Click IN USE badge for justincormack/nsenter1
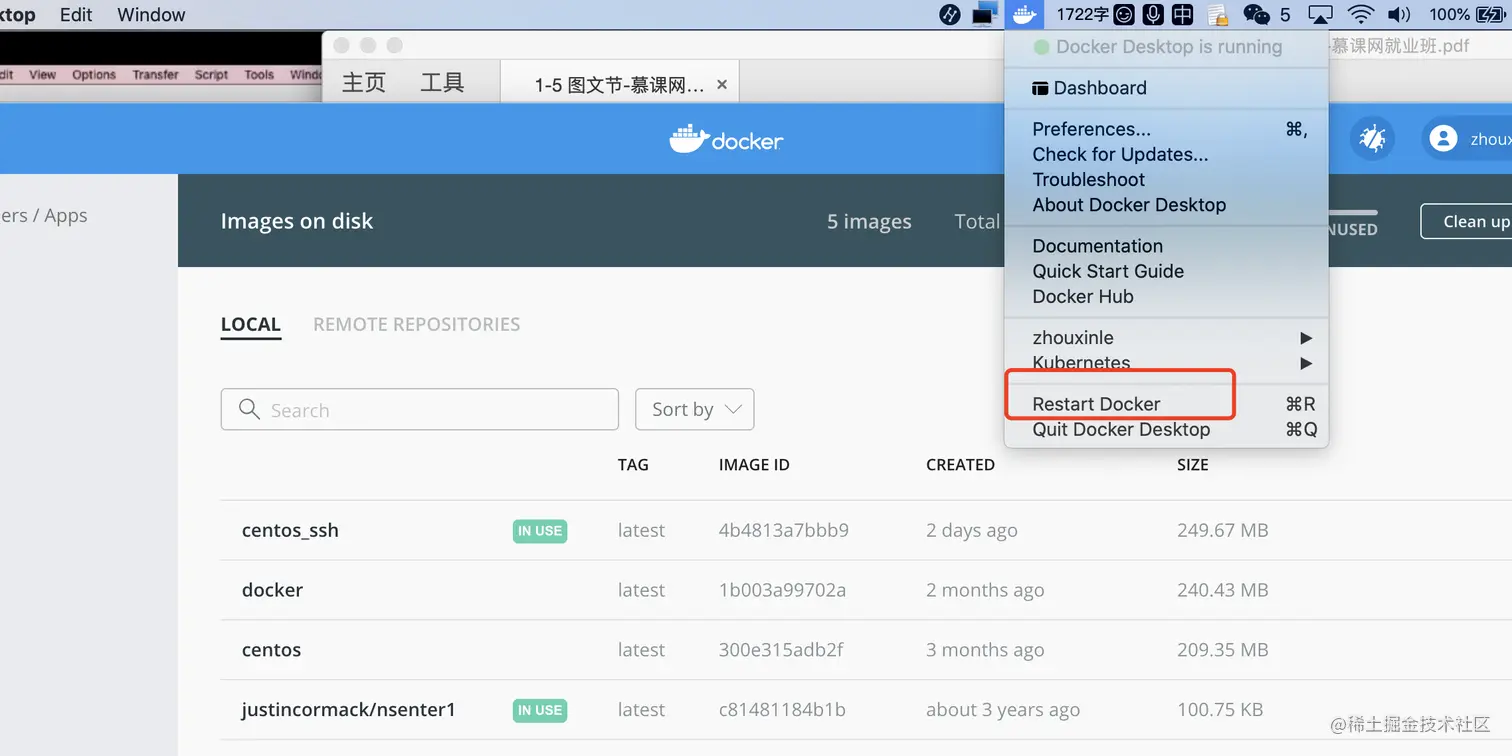The image size is (1512, 756). tap(540, 711)
